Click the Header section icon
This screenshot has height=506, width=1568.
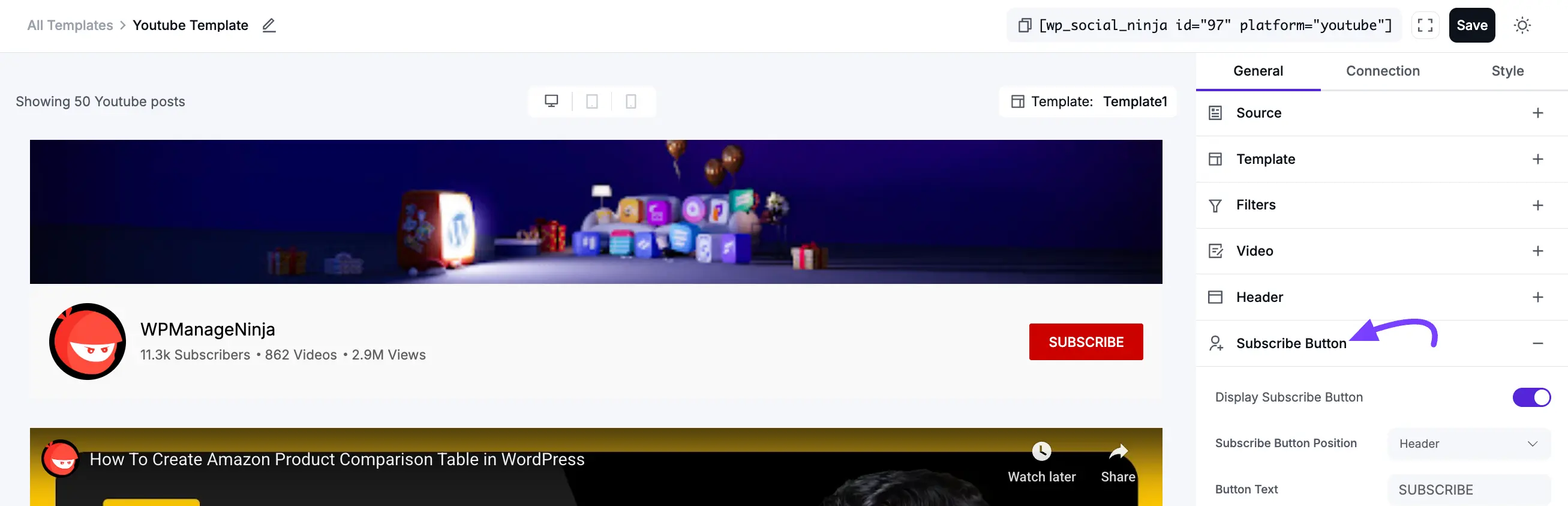pos(1215,297)
